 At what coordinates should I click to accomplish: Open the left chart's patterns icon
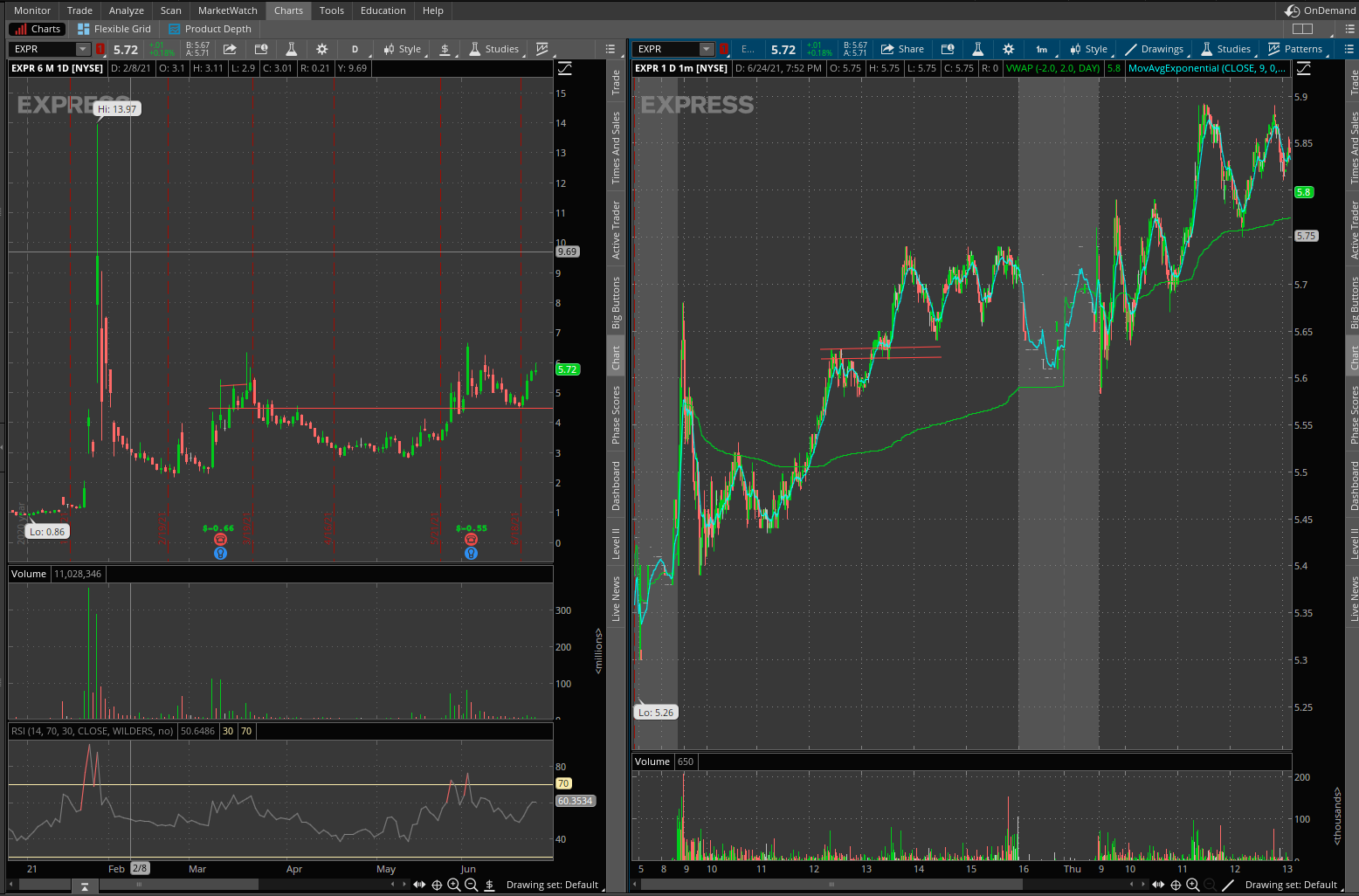click(542, 49)
